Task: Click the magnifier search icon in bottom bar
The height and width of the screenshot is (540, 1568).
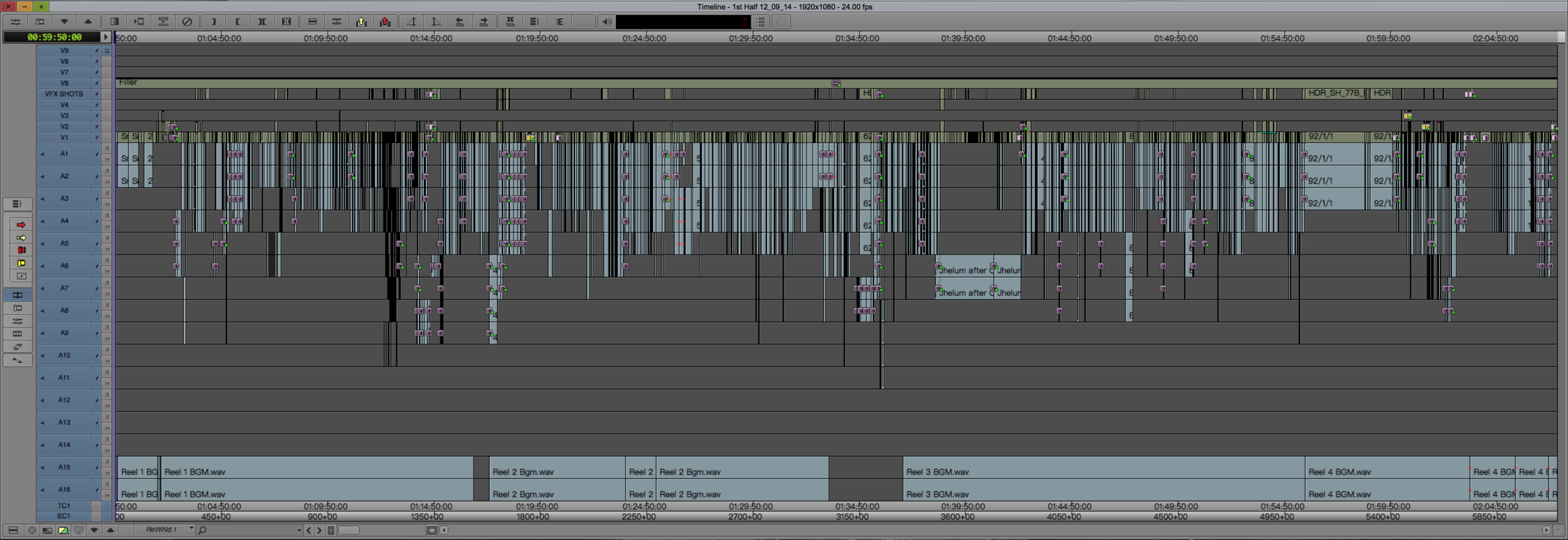Action: click(202, 531)
